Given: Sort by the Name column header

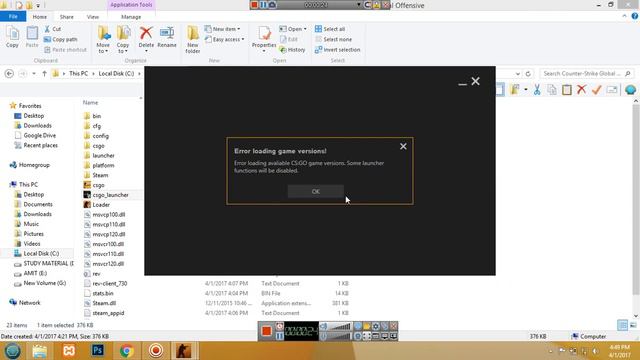Looking at the screenshot, I should click(90, 102).
